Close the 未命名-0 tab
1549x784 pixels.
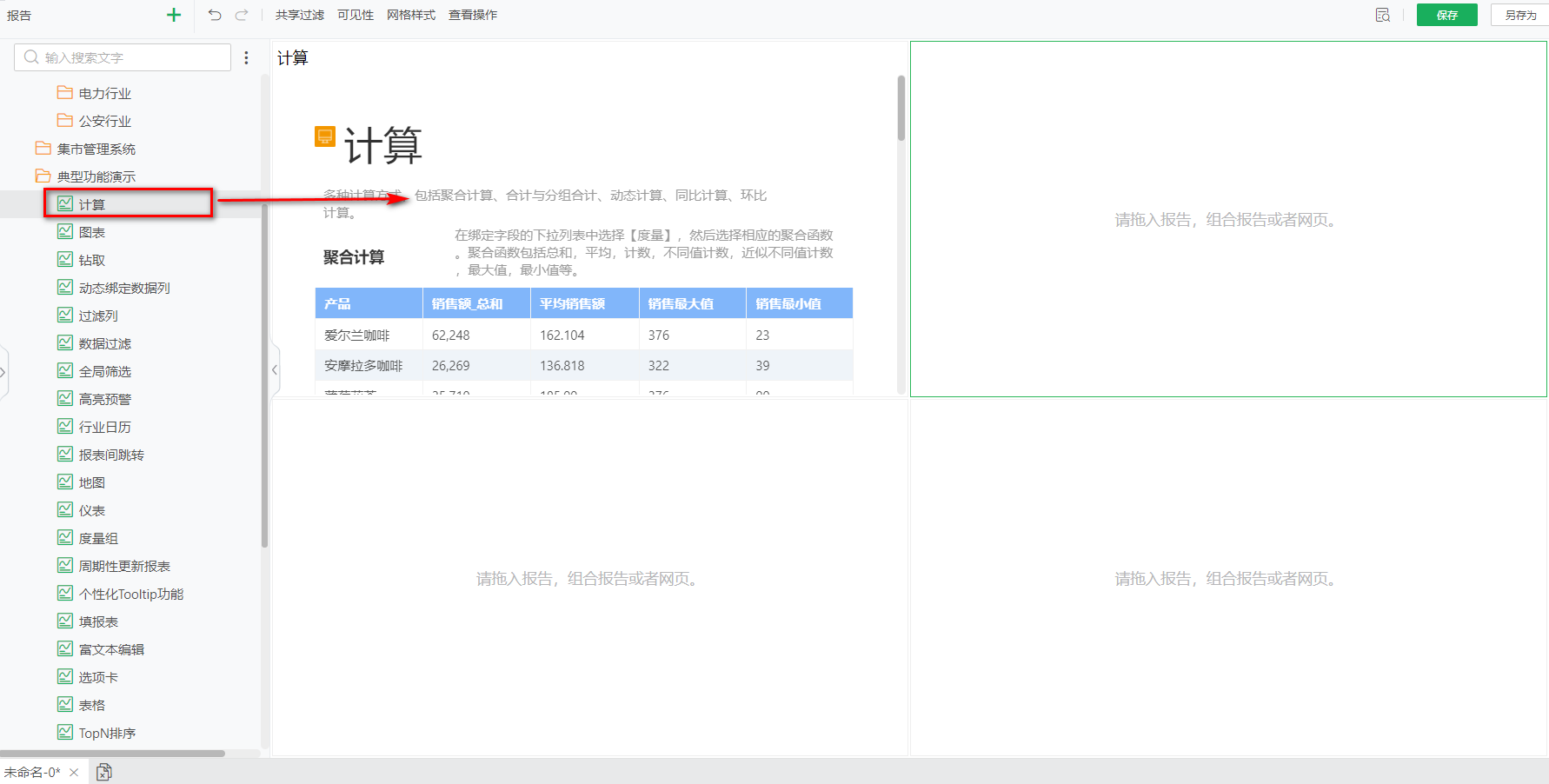[x=74, y=772]
